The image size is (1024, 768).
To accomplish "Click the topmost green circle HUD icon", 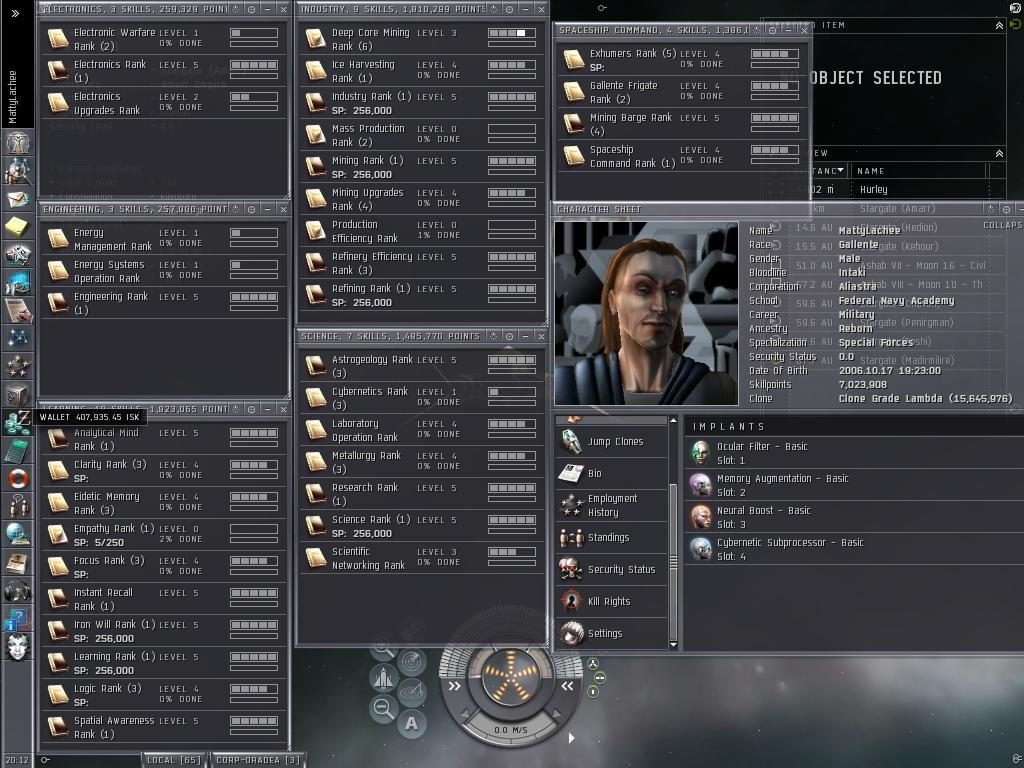I will [593, 664].
